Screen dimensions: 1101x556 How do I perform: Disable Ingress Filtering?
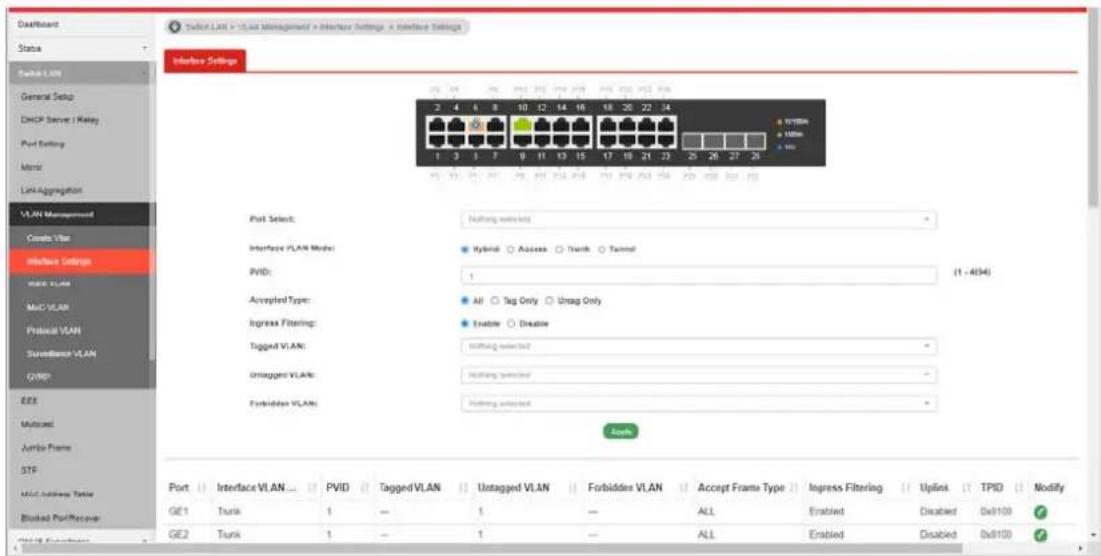coord(511,324)
